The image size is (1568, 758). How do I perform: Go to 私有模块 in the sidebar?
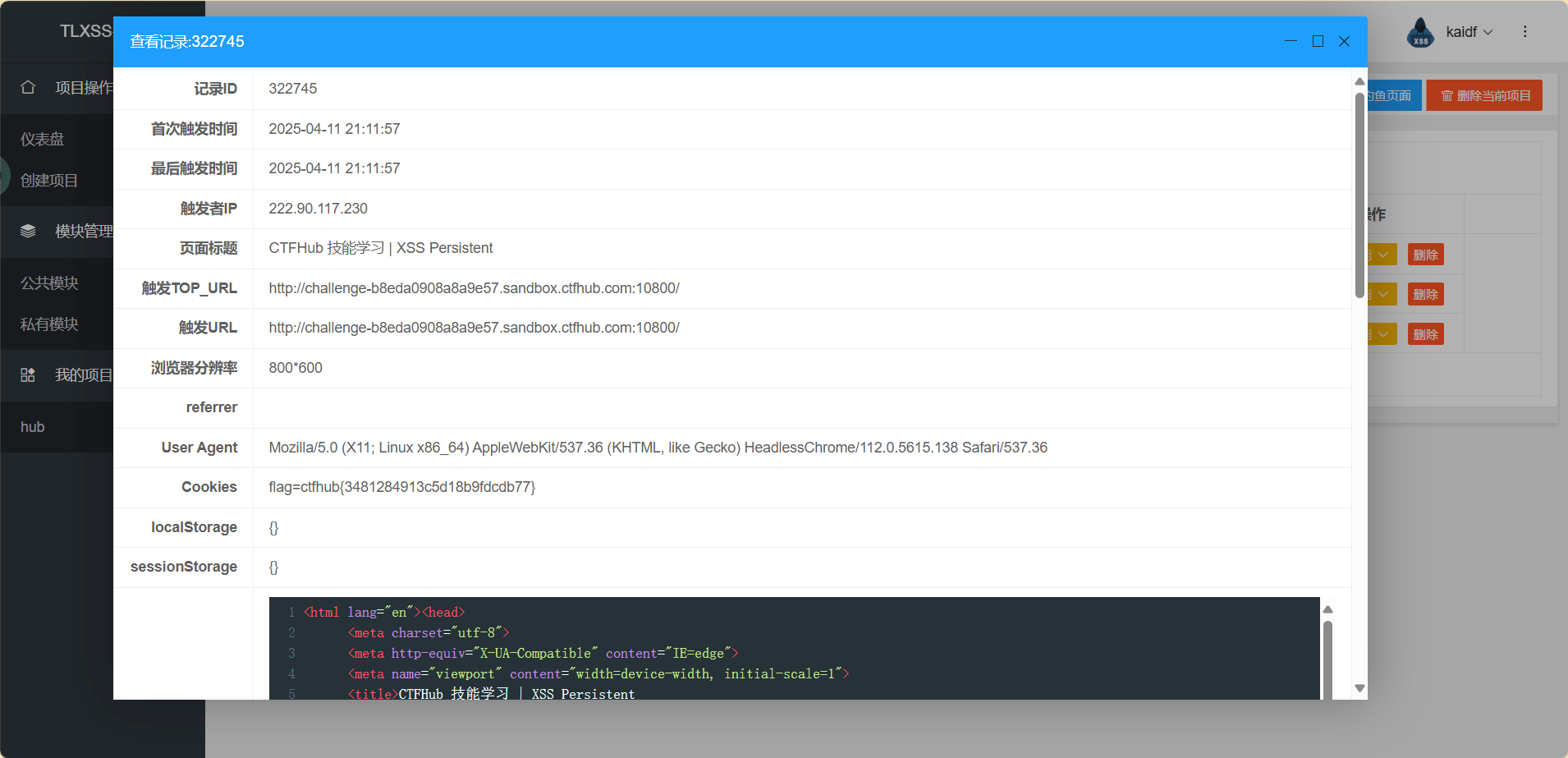coord(49,324)
